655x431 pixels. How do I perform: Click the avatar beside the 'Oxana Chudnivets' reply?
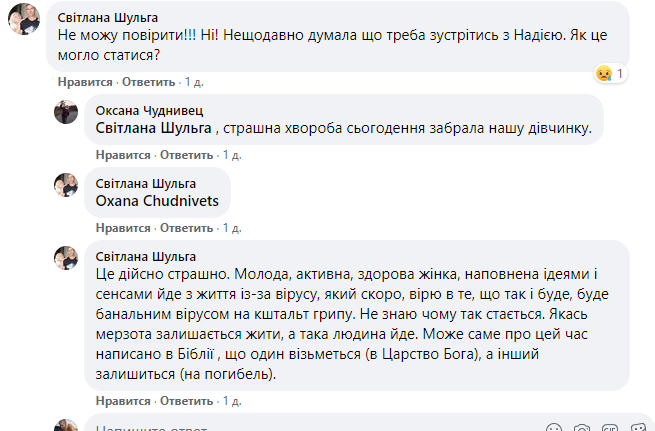click(x=66, y=184)
